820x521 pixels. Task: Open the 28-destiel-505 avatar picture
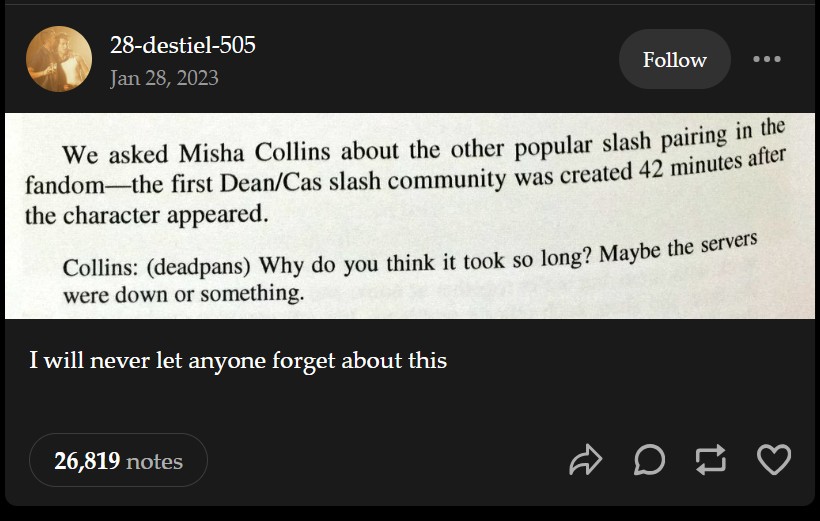click(59, 59)
